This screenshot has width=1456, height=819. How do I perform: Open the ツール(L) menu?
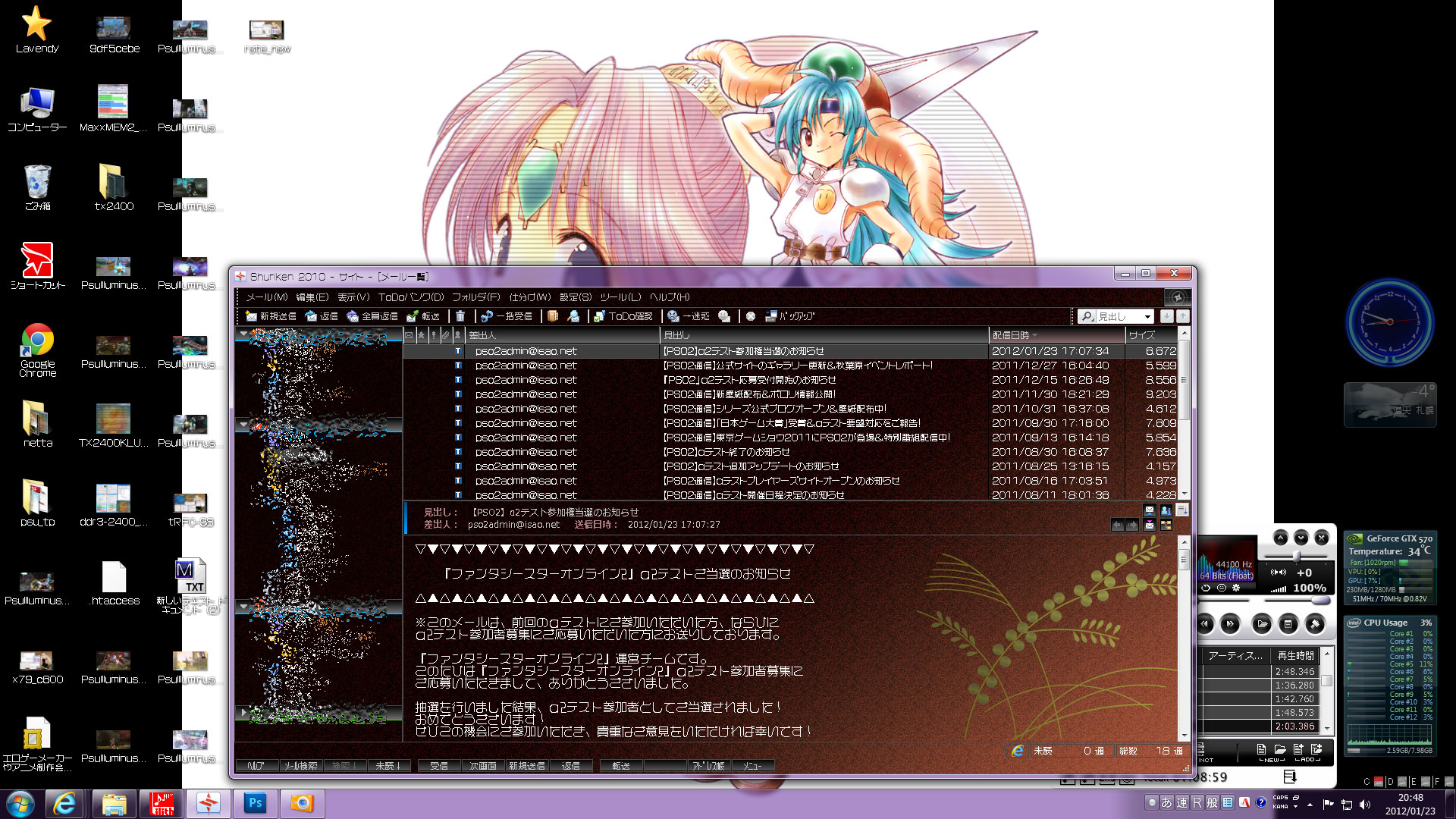point(620,297)
